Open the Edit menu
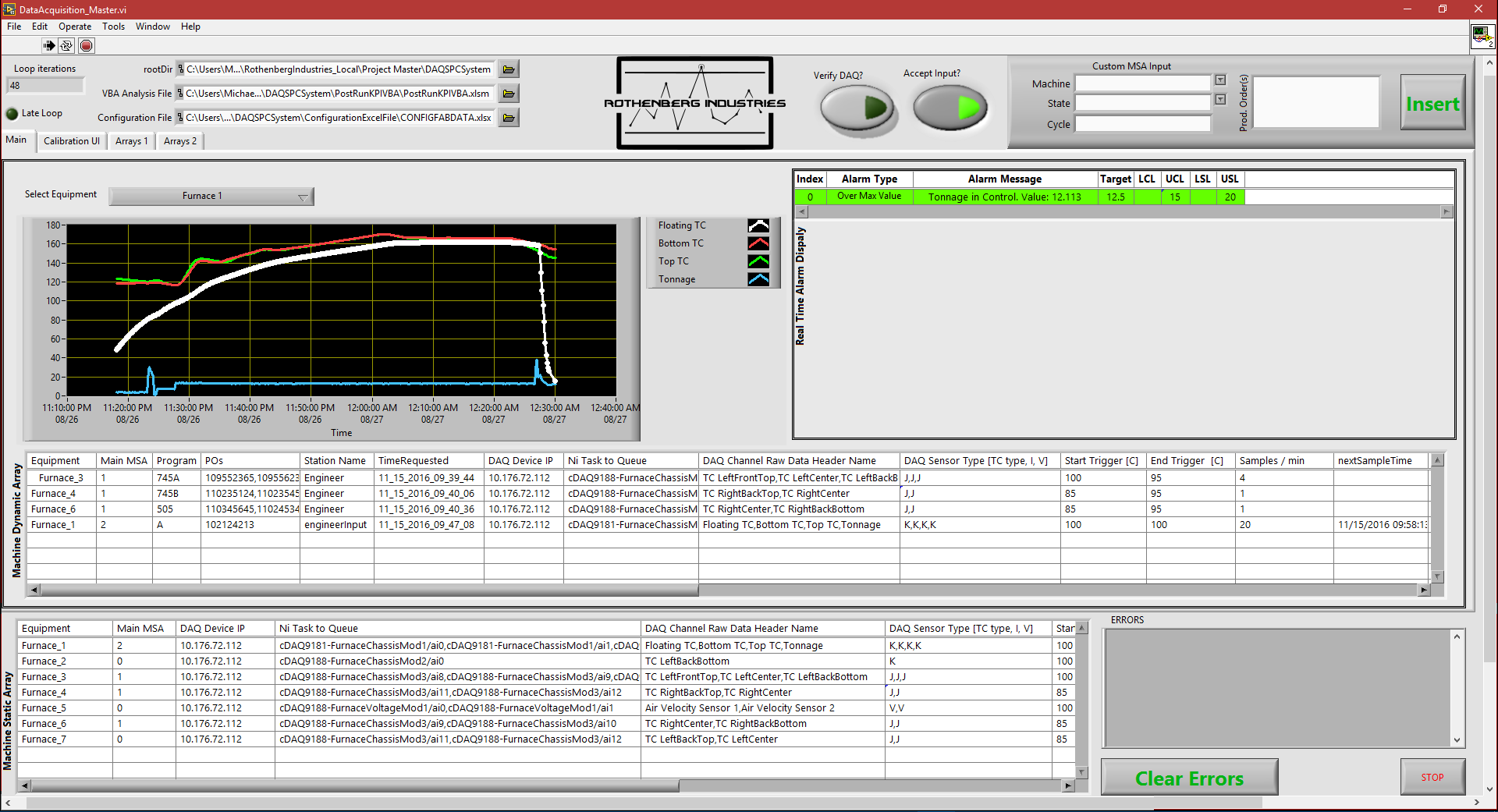The width and height of the screenshot is (1498, 812). tap(40, 27)
